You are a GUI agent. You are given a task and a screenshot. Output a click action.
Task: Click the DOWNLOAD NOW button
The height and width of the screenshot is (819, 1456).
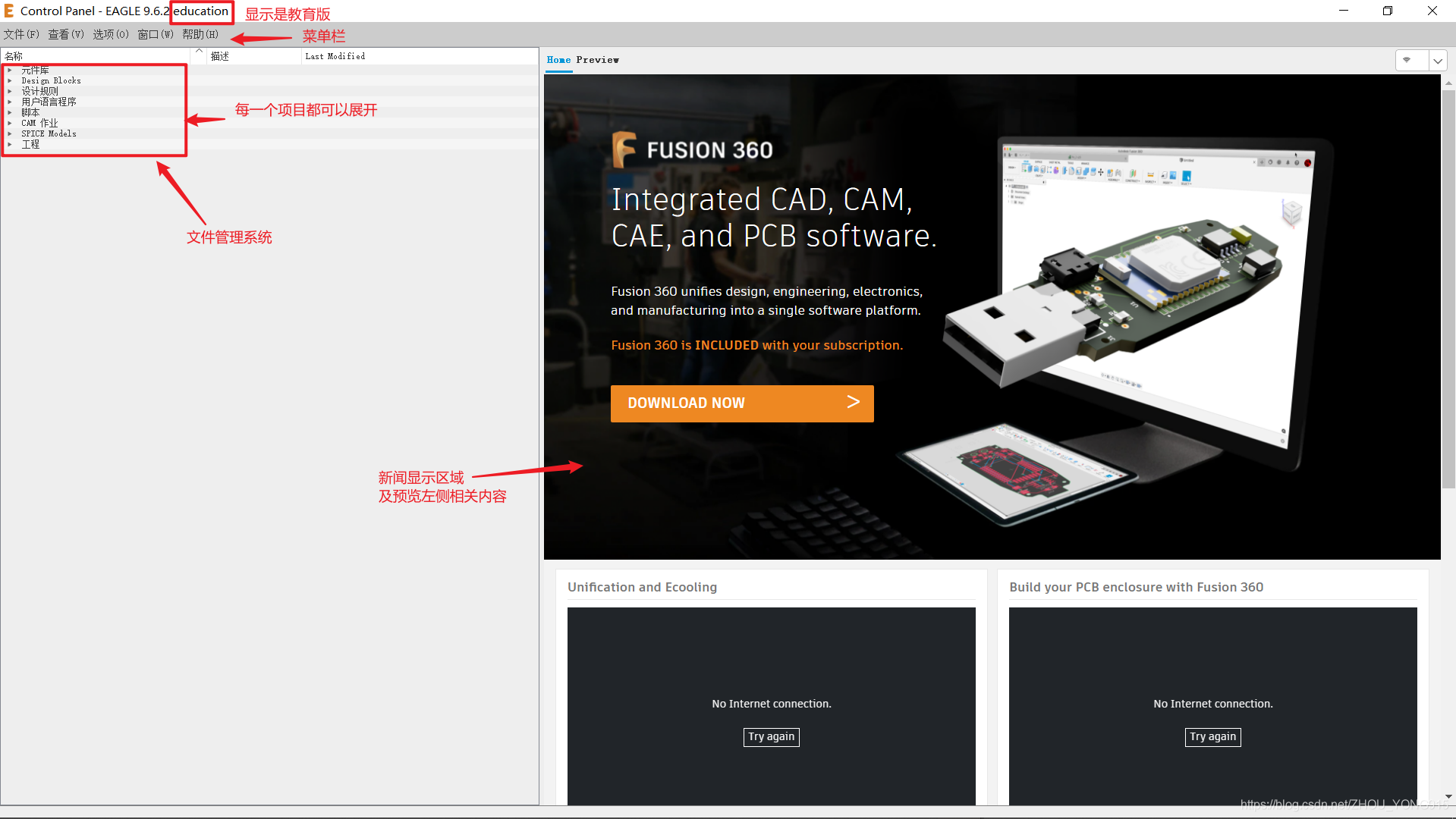point(742,403)
